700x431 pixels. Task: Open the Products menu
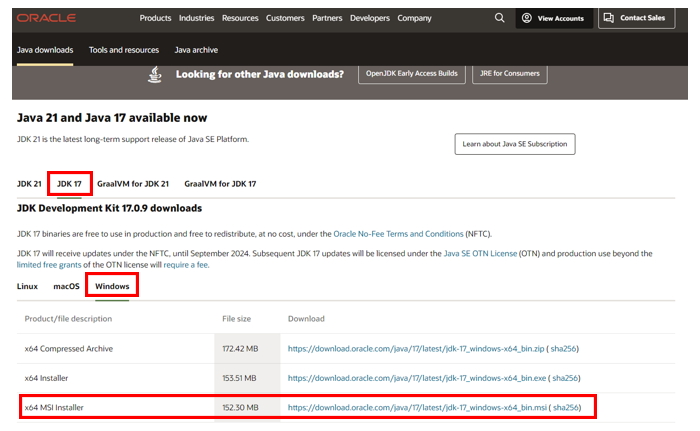point(155,18)
